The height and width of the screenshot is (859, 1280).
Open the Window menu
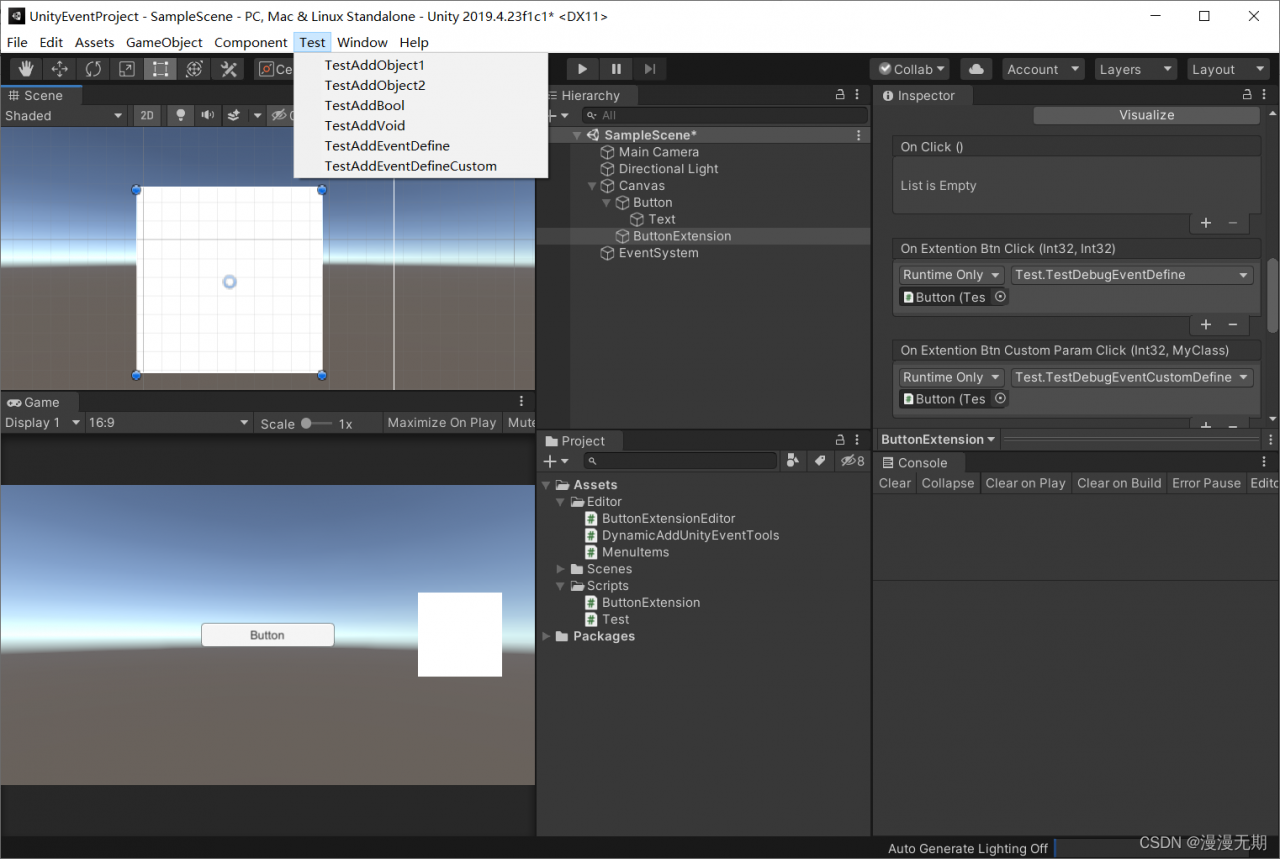[x=362, y=42]
